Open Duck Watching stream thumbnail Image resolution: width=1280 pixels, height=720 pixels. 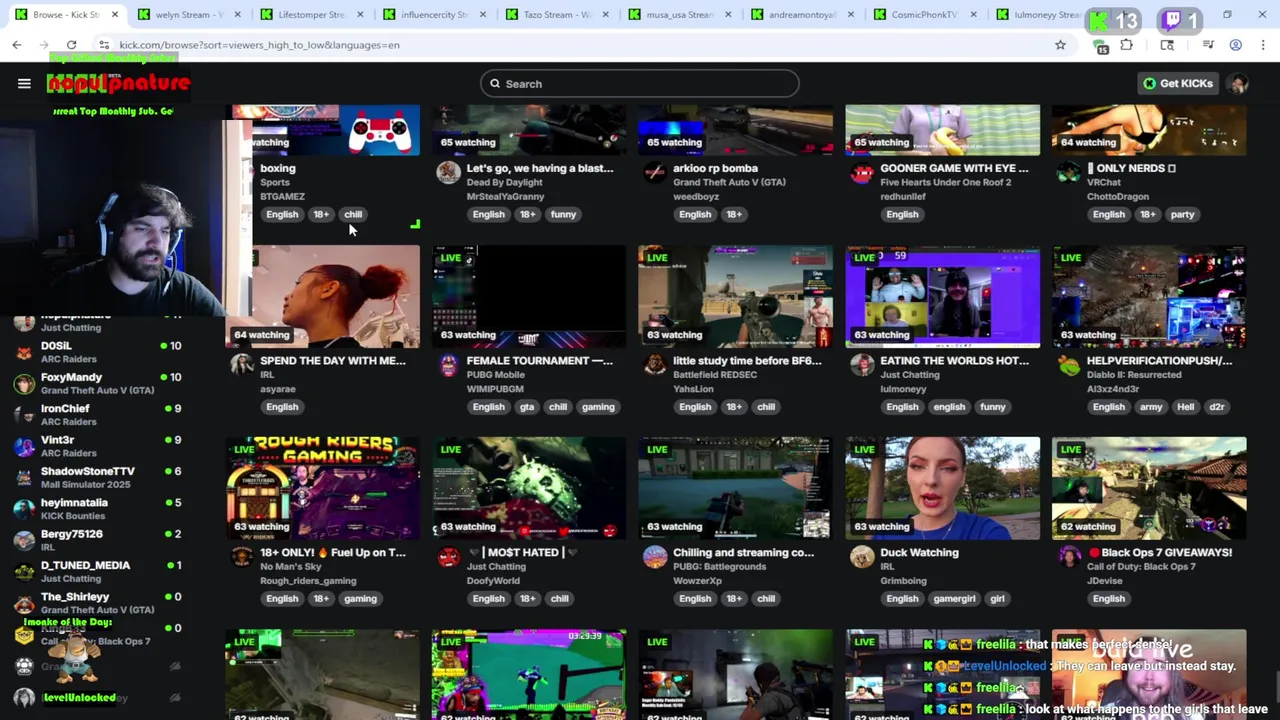[942, 488]
